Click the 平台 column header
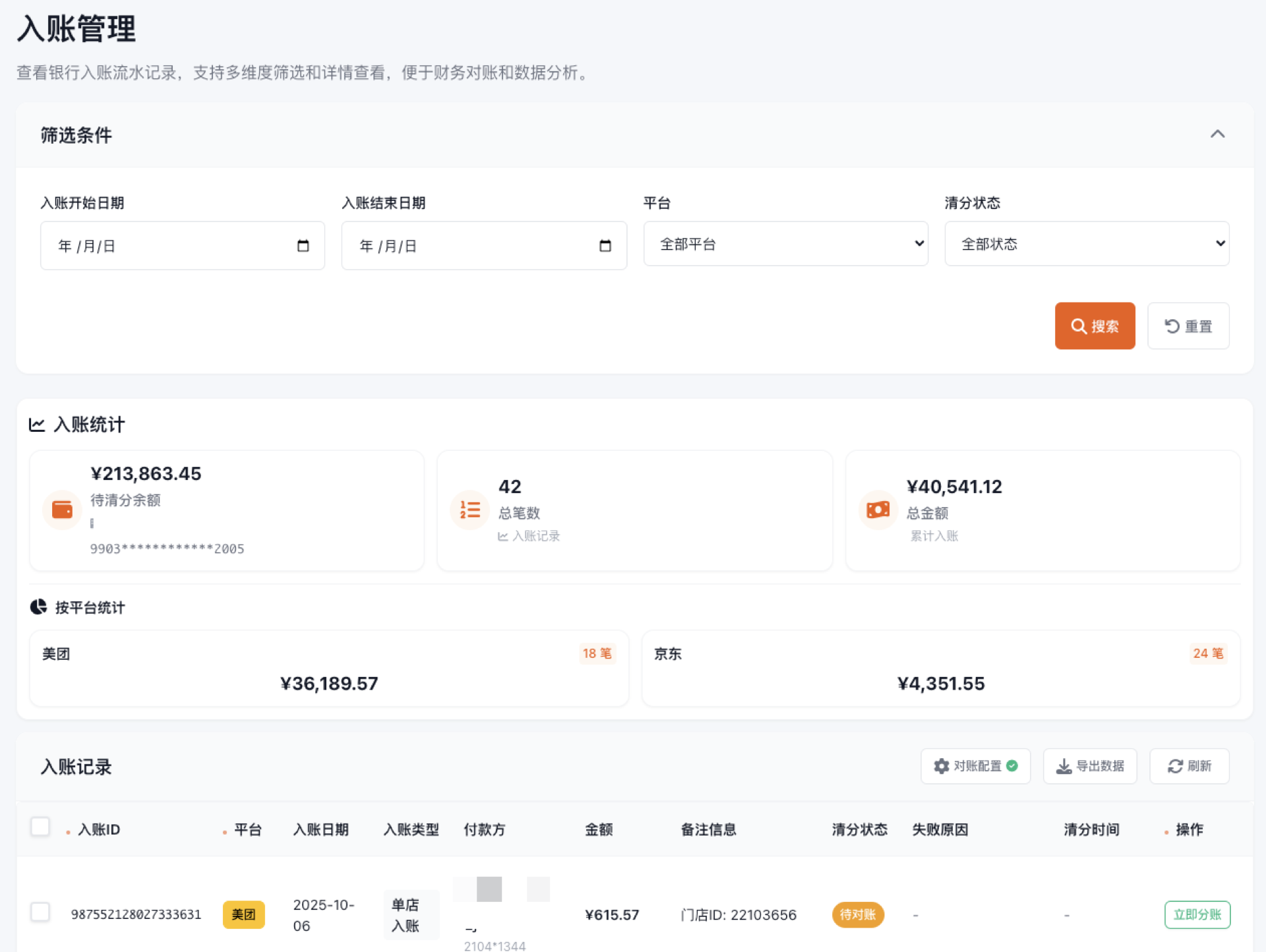Image resolution: width=1266 pixels, height=952 pixels. point(247,829)
